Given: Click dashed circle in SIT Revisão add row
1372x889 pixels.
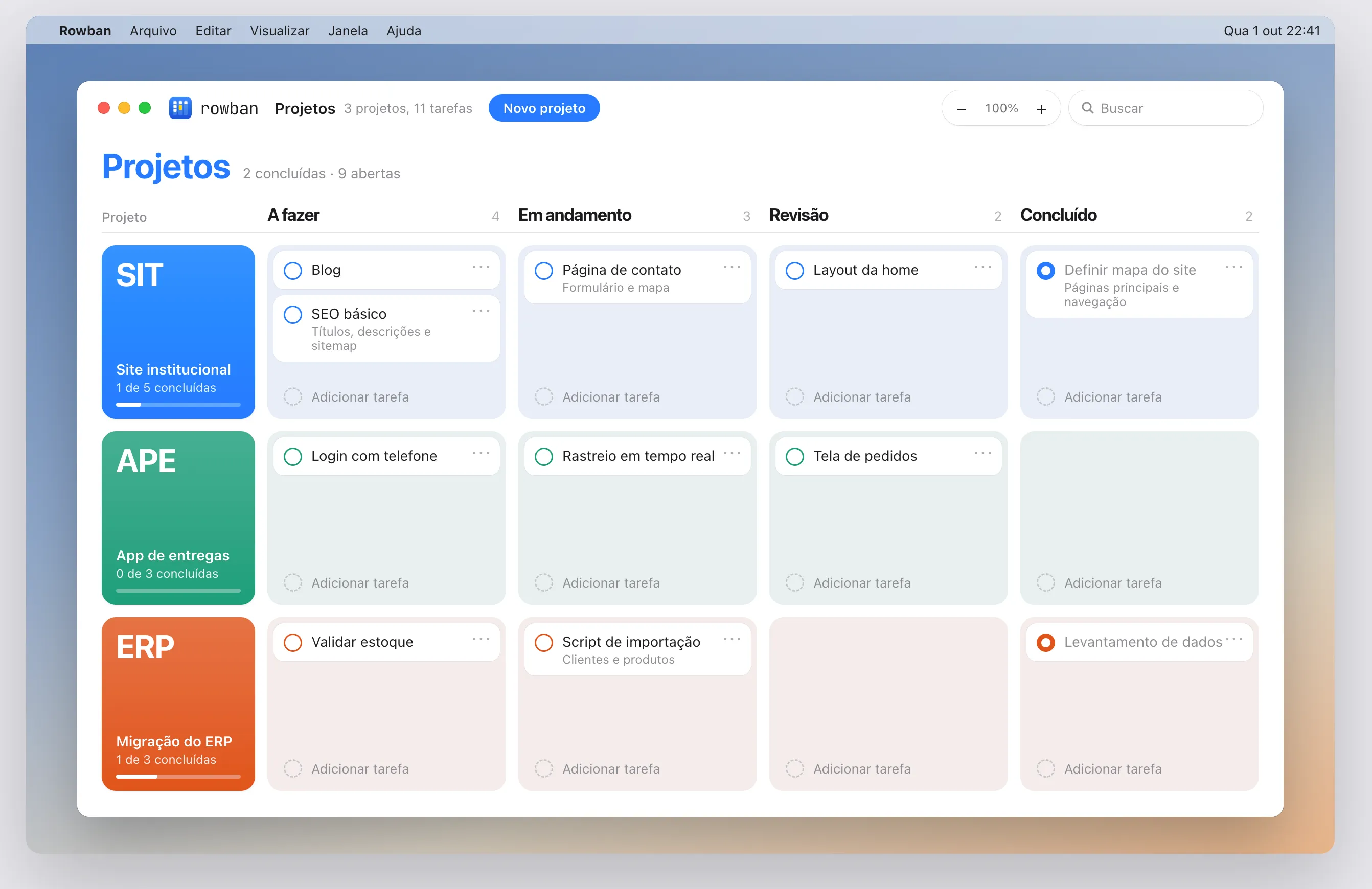Looking at the screenshot, I should (794, 397).
